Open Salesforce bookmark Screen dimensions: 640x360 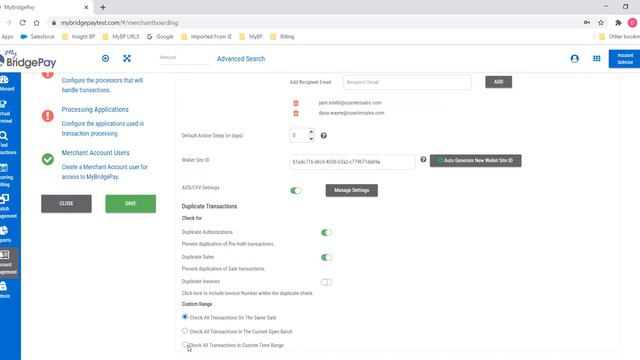(x=38, y=37)
